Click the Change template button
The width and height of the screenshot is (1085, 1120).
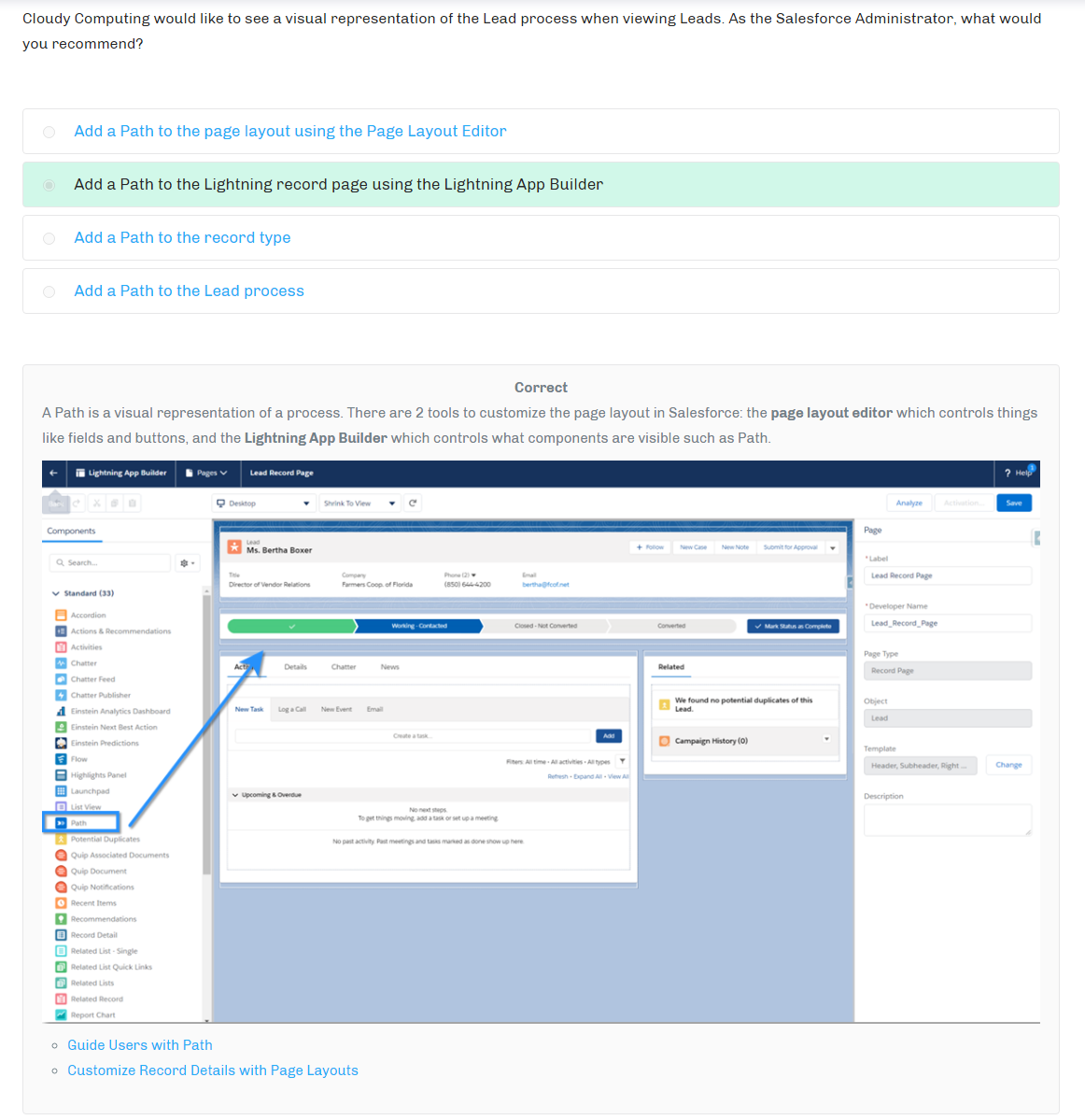[x=1008, y=765]
